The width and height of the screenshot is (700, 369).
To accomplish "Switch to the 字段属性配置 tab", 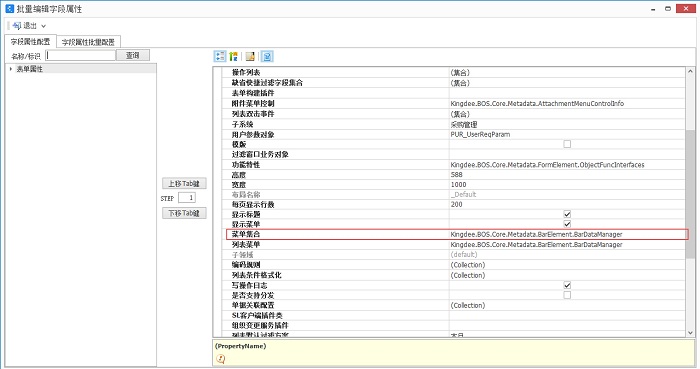I will coord(30,41).
